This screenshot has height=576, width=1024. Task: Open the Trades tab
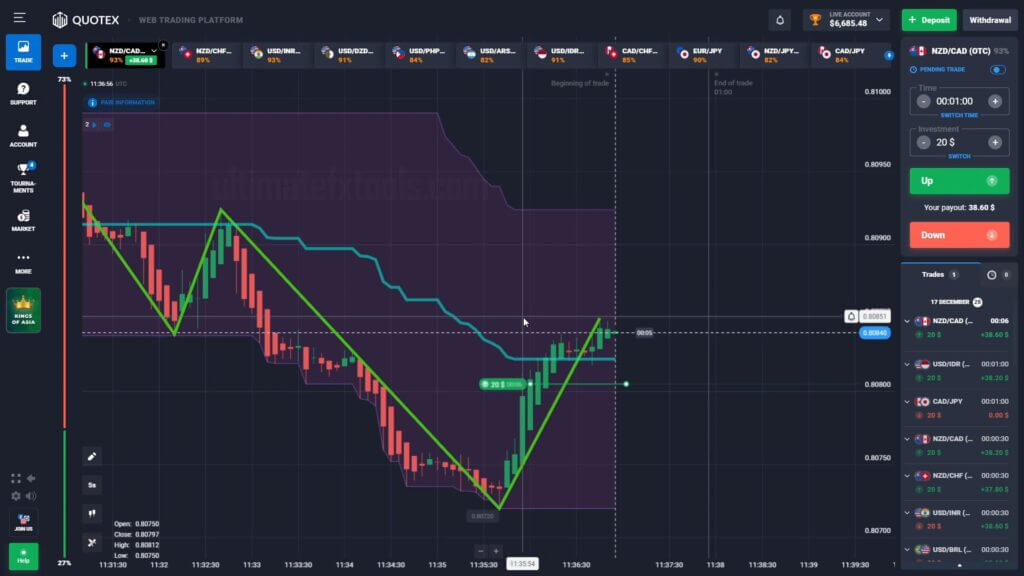click(939, 275)
